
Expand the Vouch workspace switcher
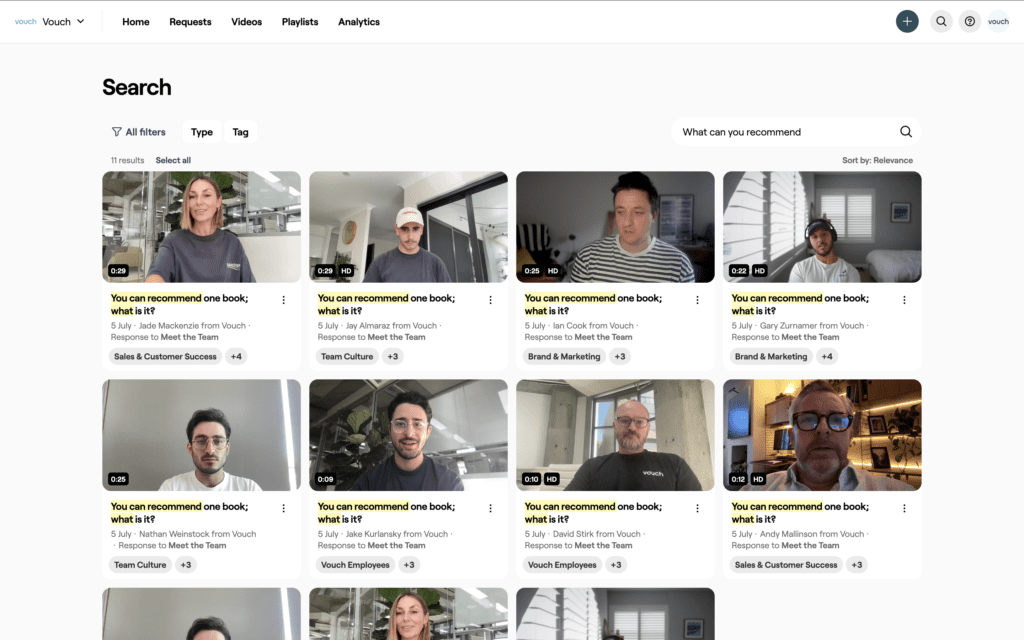(63, 22)
